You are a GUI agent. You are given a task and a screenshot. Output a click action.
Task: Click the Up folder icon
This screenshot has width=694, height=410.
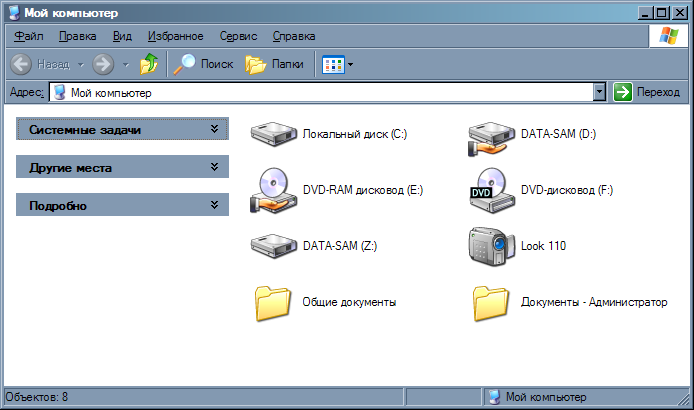click(149, 64)
